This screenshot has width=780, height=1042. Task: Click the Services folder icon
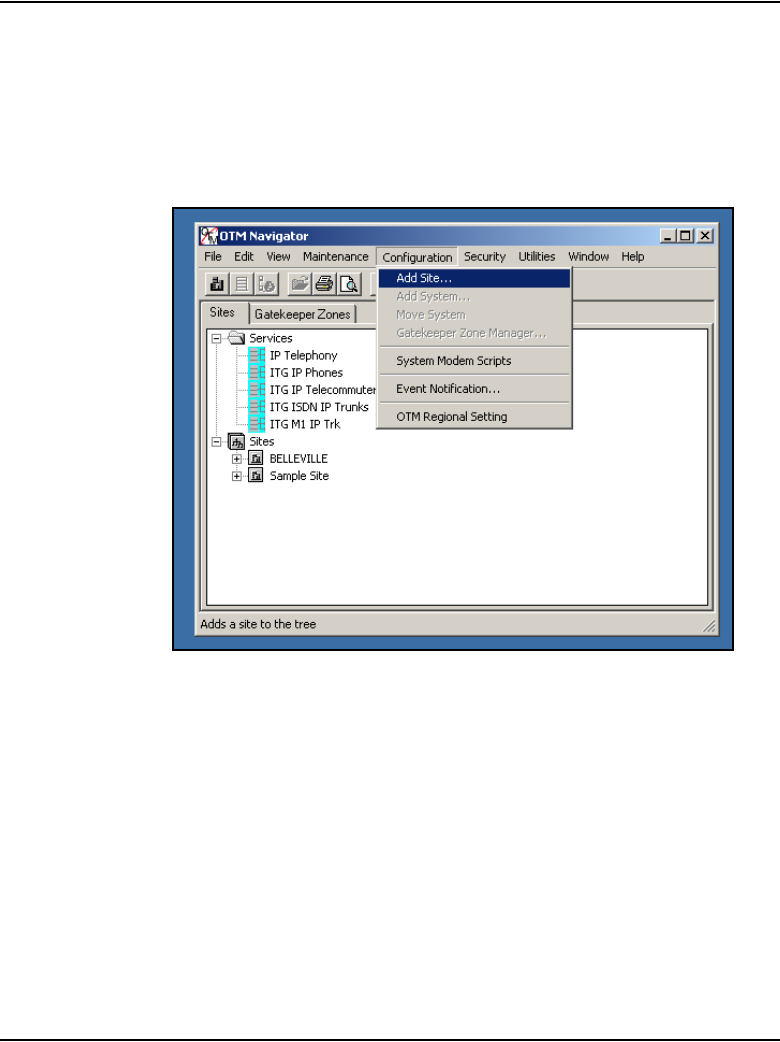tap(237, 338)
